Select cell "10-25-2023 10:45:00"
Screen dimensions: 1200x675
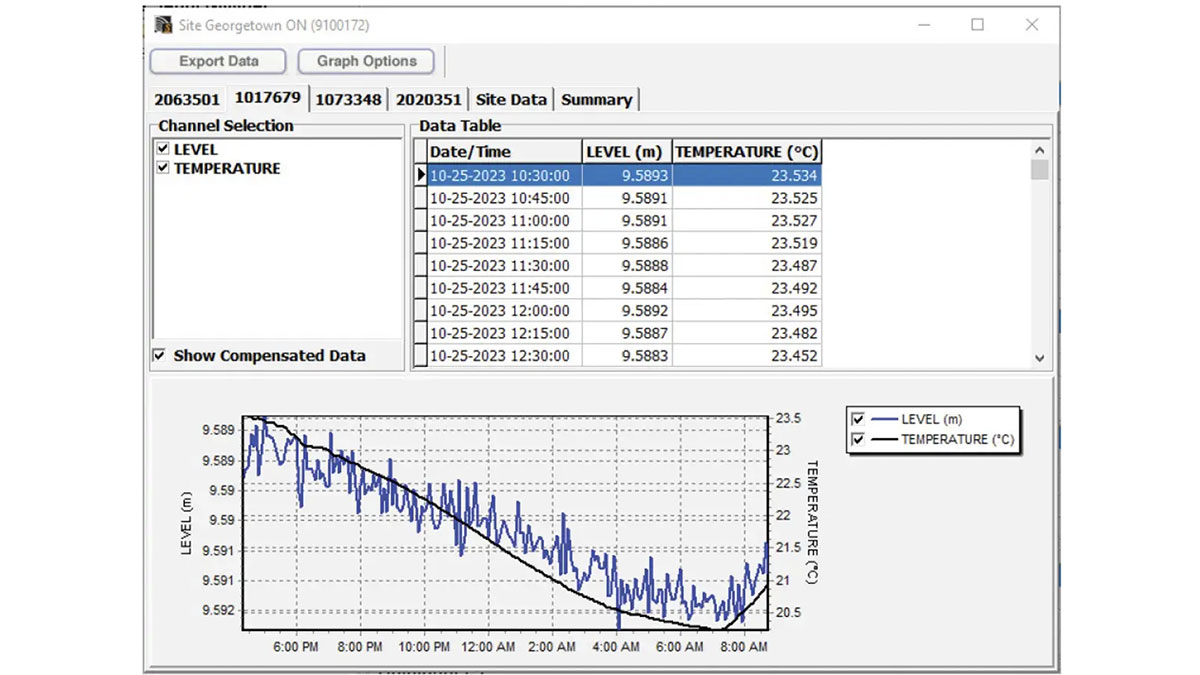click(x=504, y=198)
